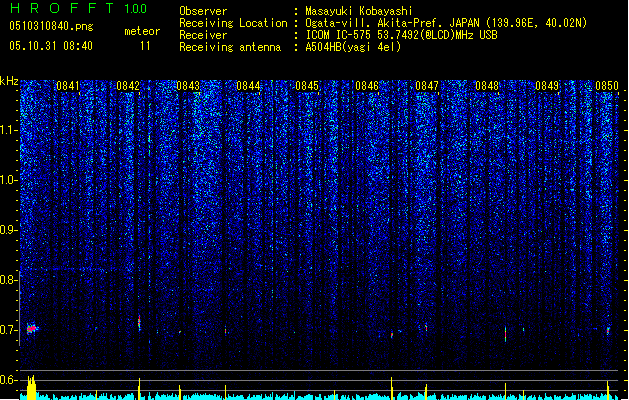Click the 0.9 kHz axis label

(x=8, y=230)
